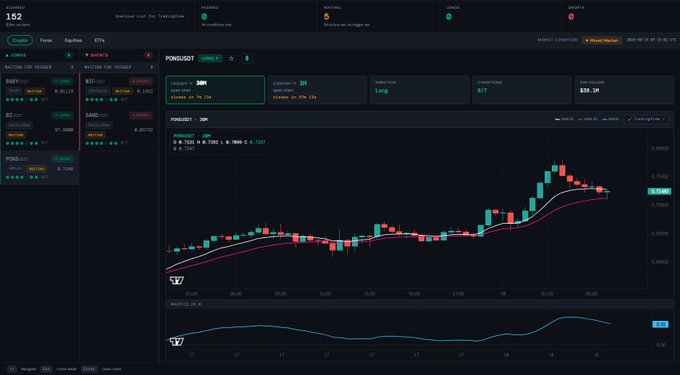Select the ETFs tab
Viewport: 680px width, 375px height.
[x=99, y=40]
